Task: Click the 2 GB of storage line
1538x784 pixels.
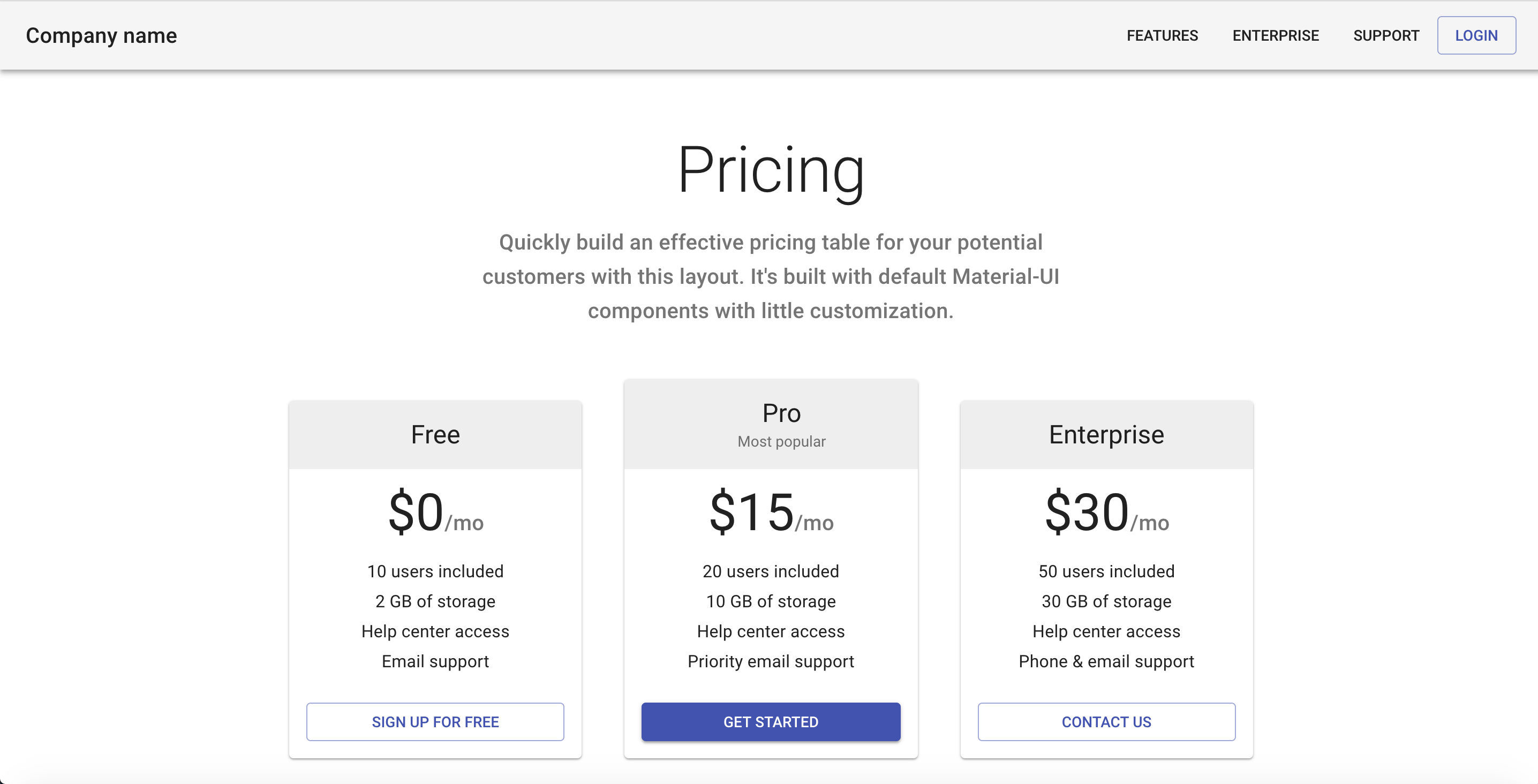Action: 435,601
